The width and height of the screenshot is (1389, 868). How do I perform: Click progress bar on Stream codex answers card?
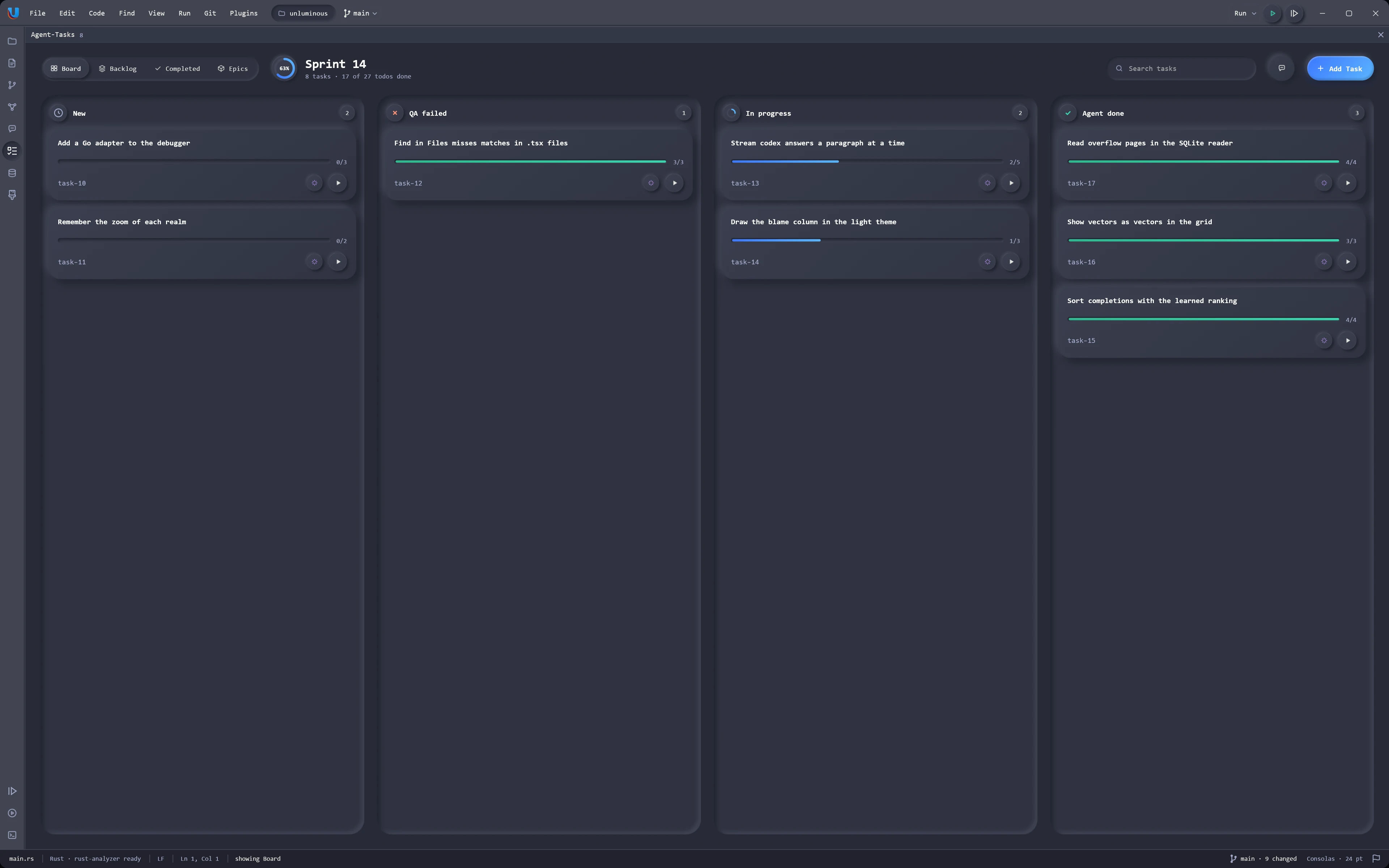(x=867, y=162)
